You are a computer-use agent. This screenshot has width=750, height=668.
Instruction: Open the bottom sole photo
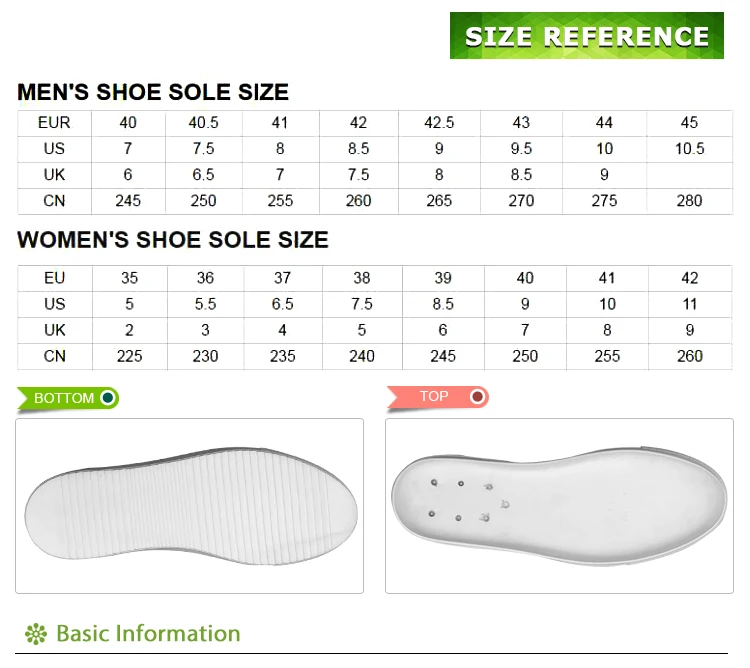click(189, 506)
